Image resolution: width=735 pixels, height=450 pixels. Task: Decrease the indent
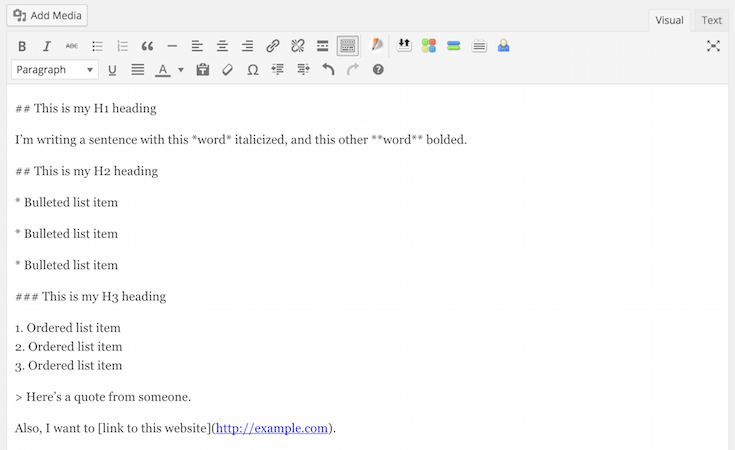(278, 70)
